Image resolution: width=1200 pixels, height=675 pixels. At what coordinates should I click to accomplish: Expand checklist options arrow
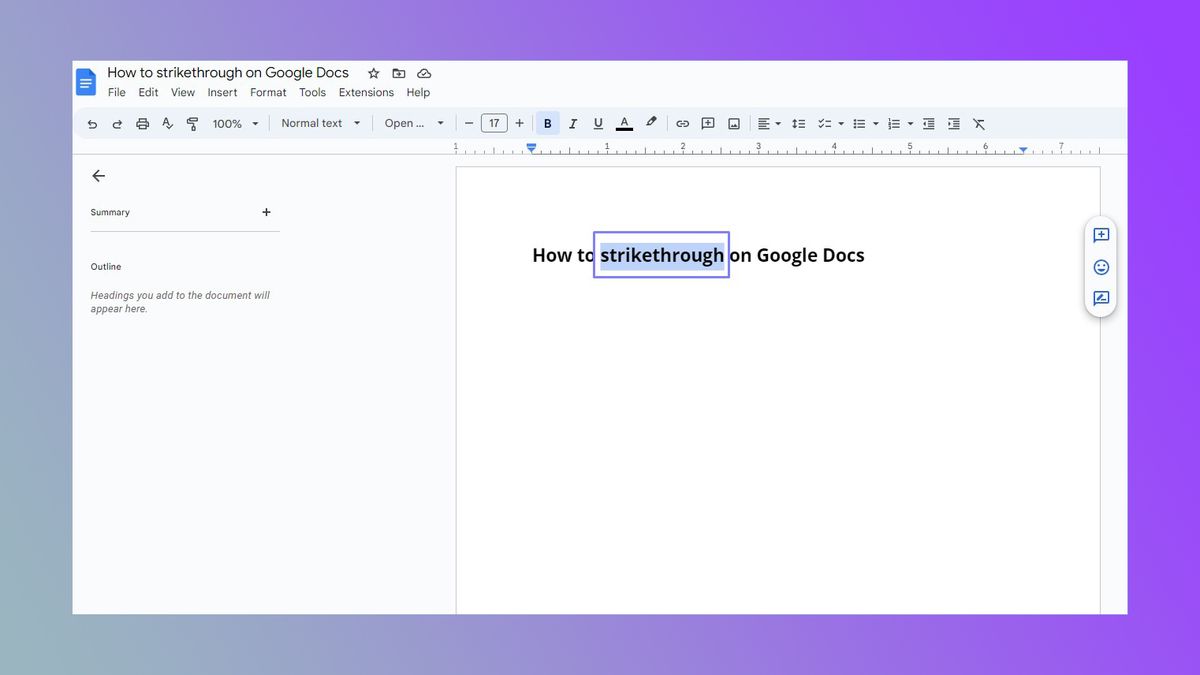click(x=841, y=124)
